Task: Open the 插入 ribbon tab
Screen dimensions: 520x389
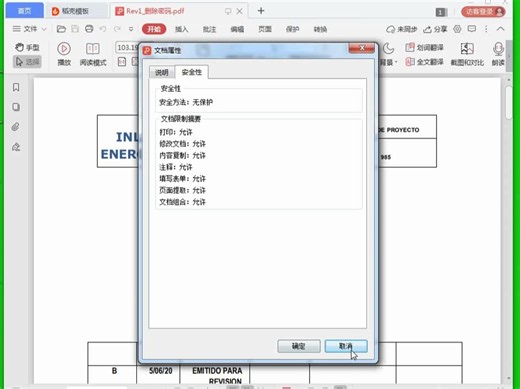Action: pos(182,29)
